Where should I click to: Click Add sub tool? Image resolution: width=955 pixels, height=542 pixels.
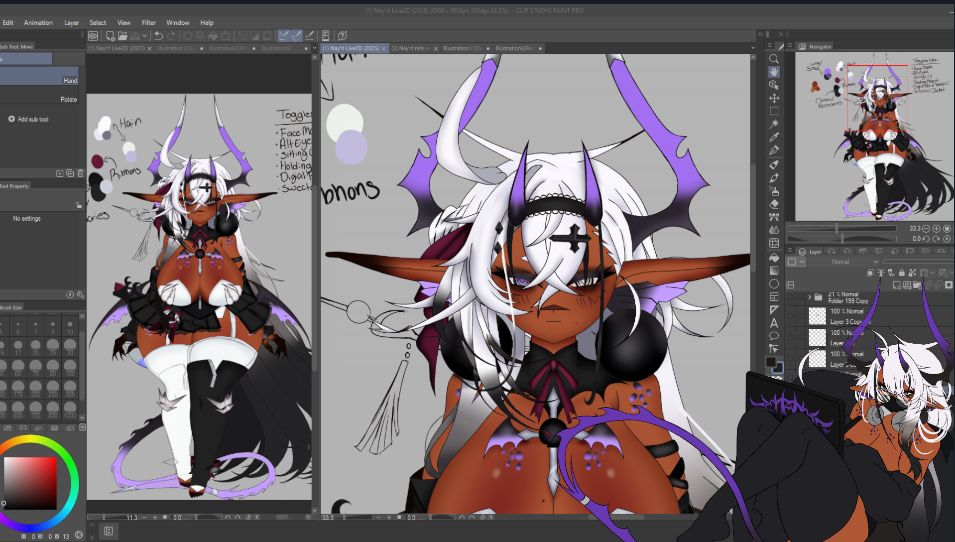point(28,119)
